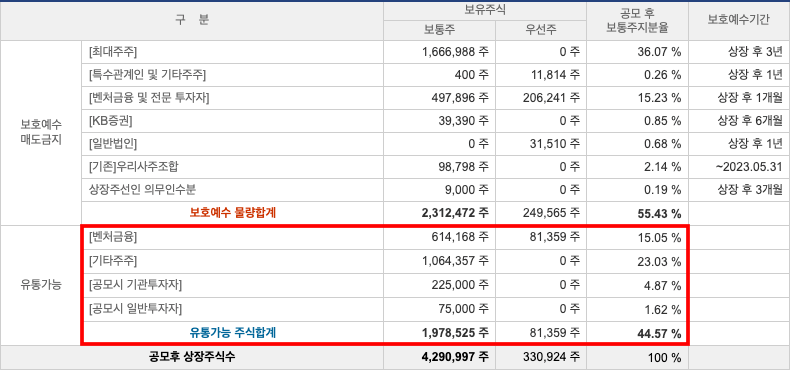Click the '0.19 %' value
This screenshot has width=791, height=371.
pos(661,190)
